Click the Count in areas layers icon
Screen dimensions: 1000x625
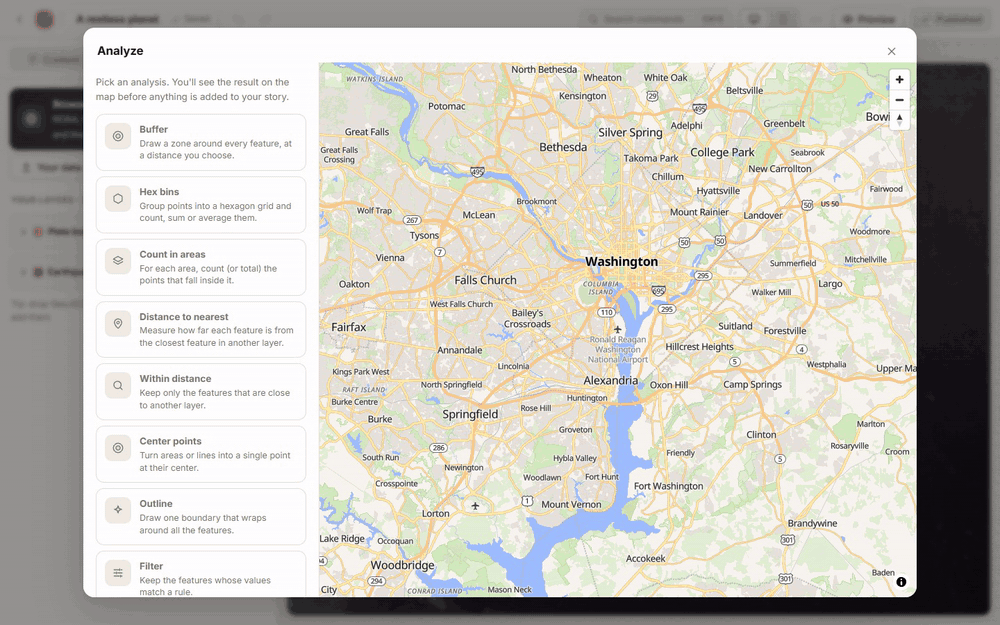pos(118,261)
